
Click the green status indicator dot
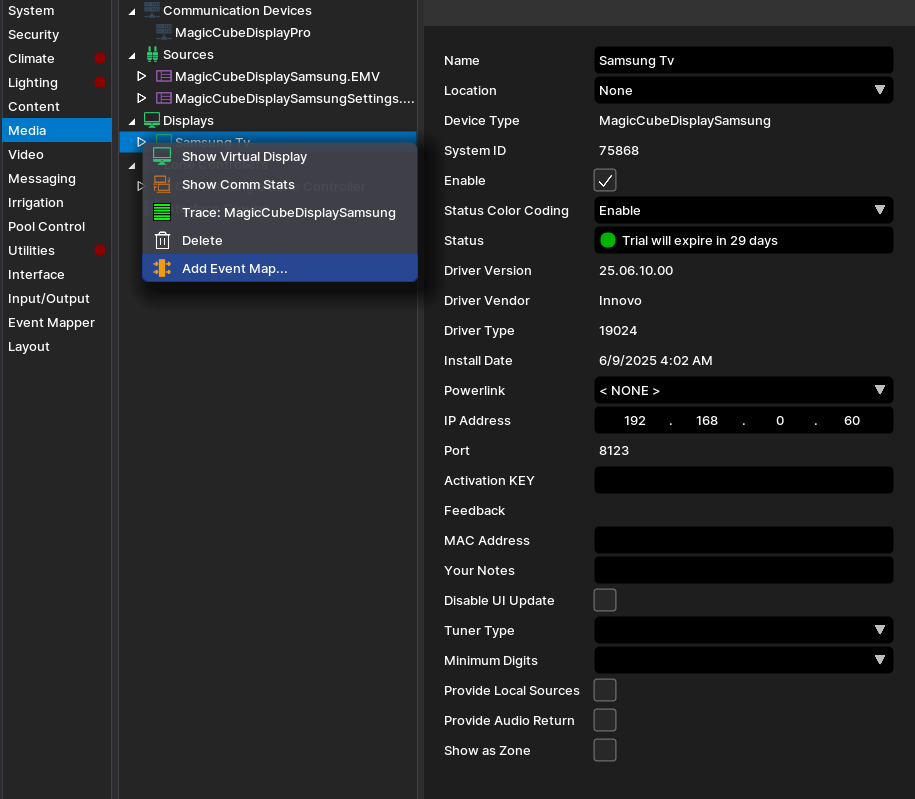tap(607, 240)
